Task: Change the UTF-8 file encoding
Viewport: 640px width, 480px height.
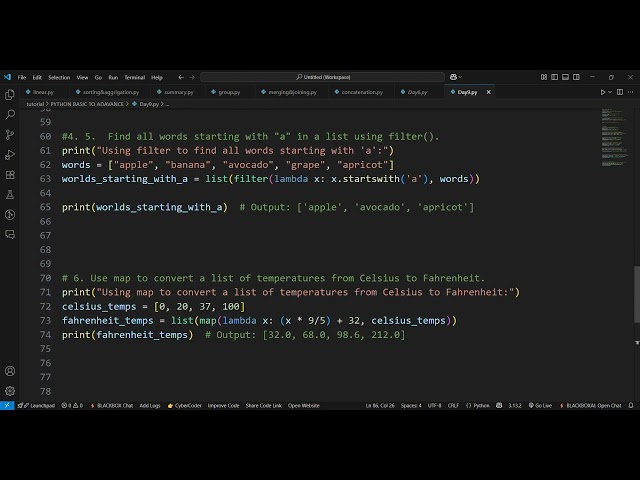Action: click(434, 406)
